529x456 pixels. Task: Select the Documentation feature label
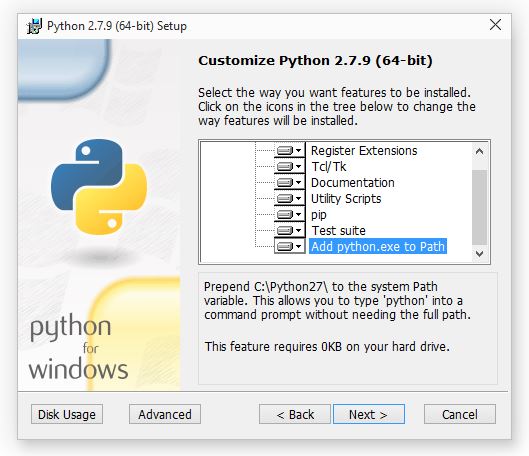[353, 182]
